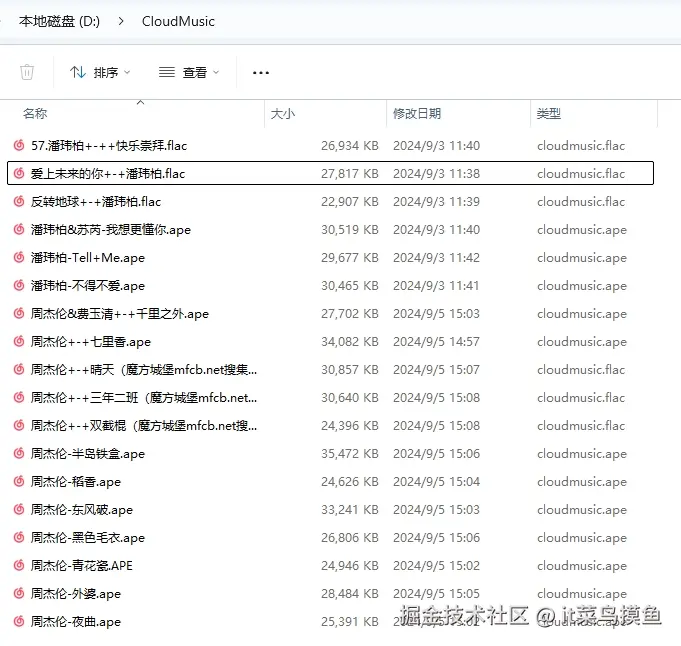Click the file icon for 潘玮柏&苏芮-我想更懂你.ape

19,229
